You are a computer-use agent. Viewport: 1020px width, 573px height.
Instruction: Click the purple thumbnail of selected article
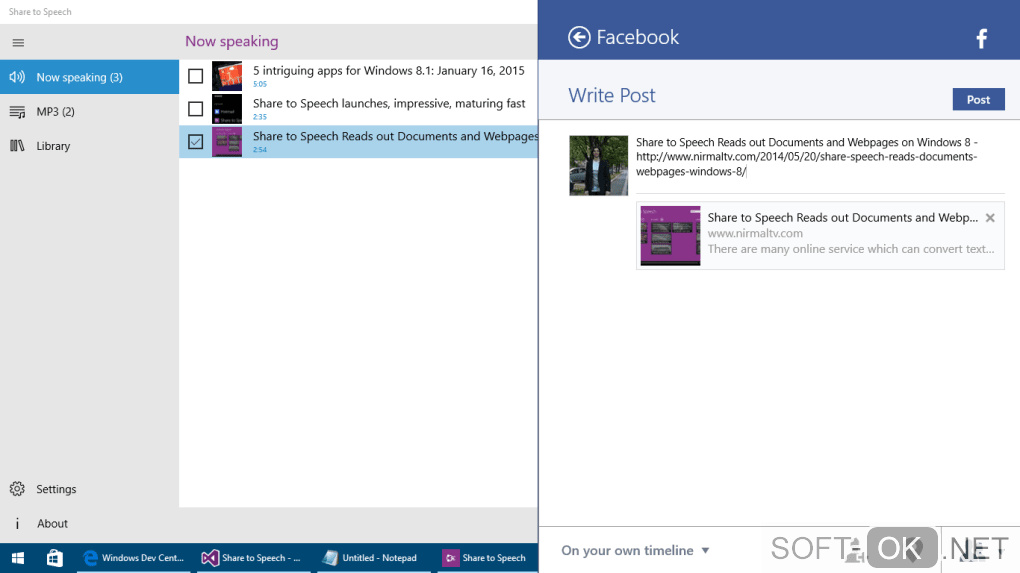pyautogui.click(x=227, y=142)
